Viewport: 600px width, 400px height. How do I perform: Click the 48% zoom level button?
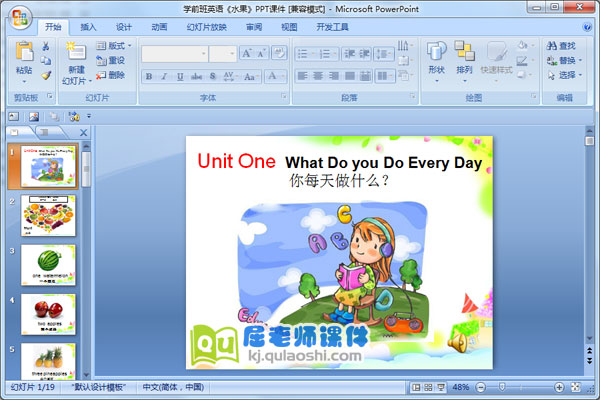tap(460, 387)
